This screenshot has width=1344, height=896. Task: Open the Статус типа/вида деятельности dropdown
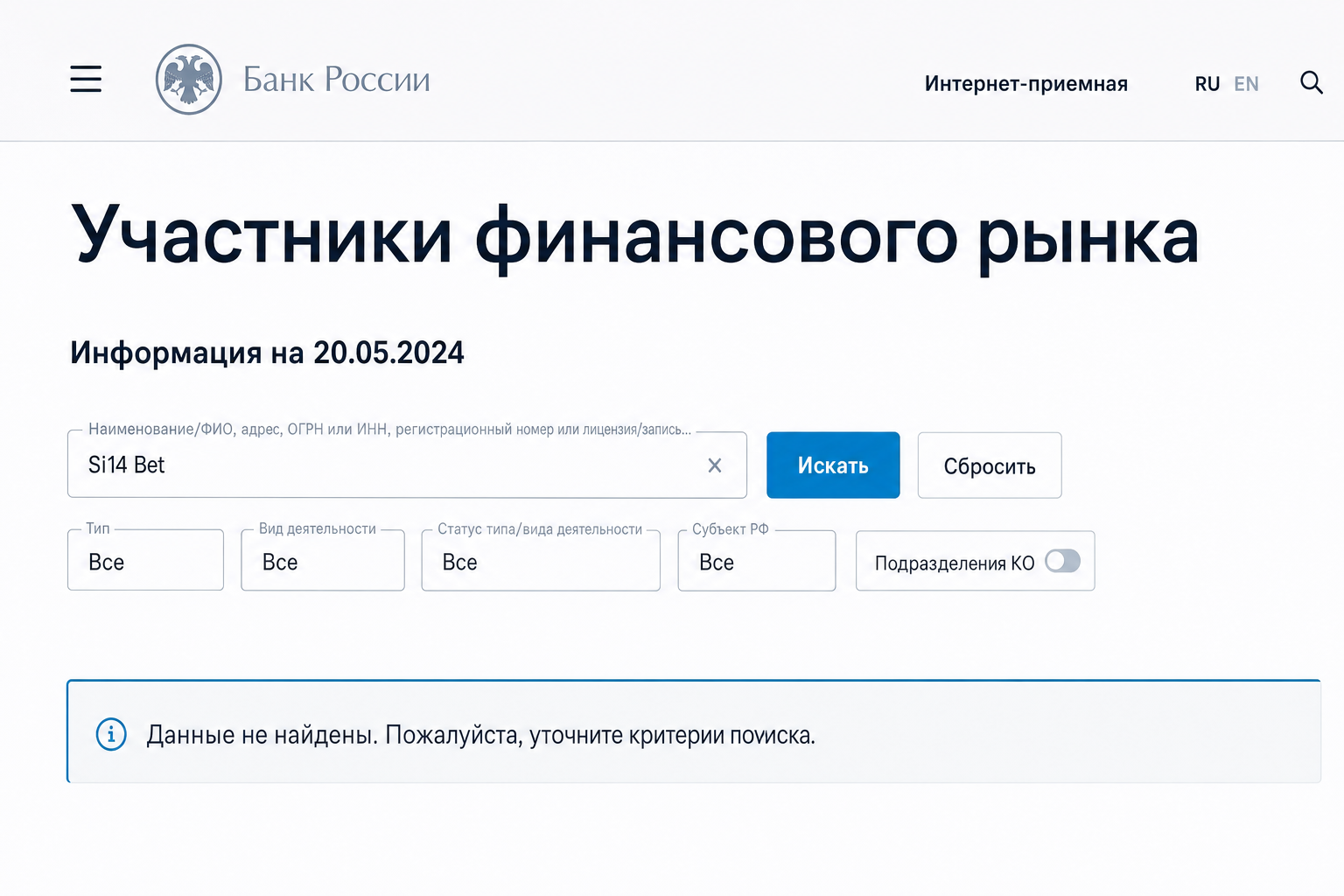tap(541, 560)
